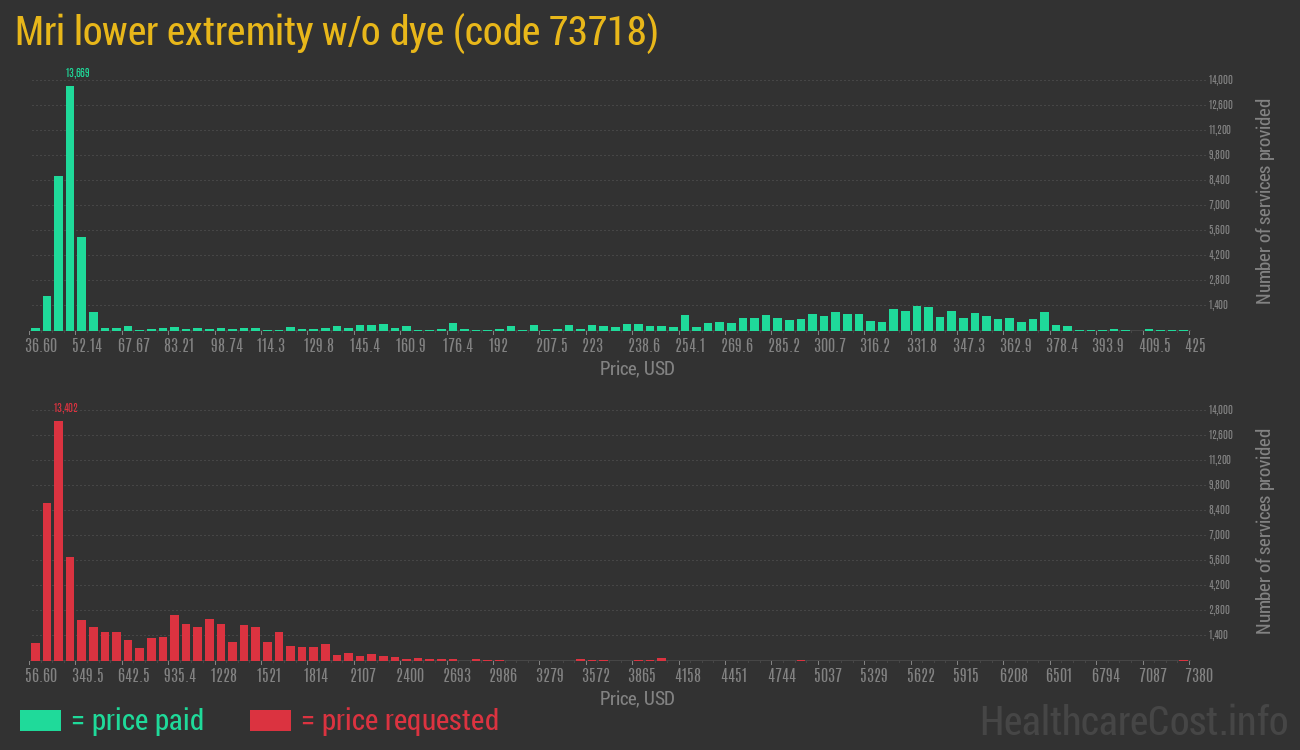Click "Price, USD" axis title under red chart
Screen dimensions: 1300x750
(637, 698)
